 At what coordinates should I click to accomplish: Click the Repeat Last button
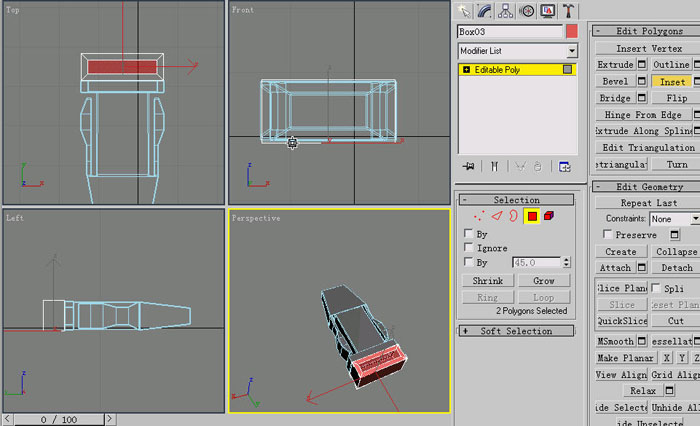coord(648,203)
